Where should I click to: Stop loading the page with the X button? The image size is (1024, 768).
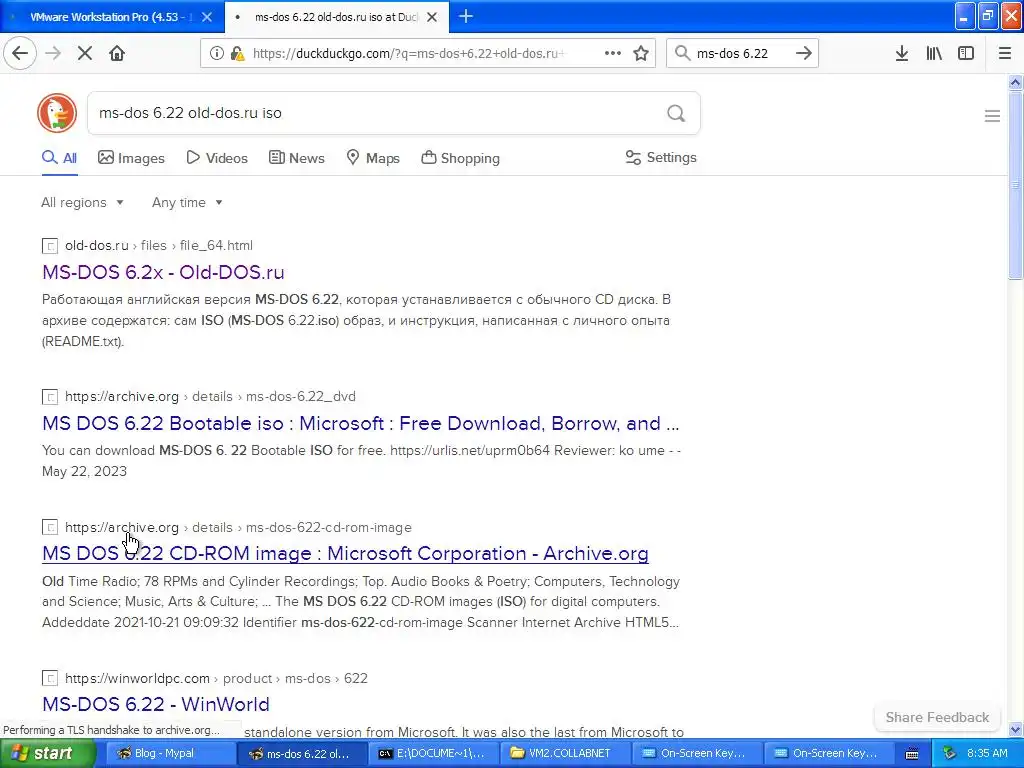coord(85,54)
